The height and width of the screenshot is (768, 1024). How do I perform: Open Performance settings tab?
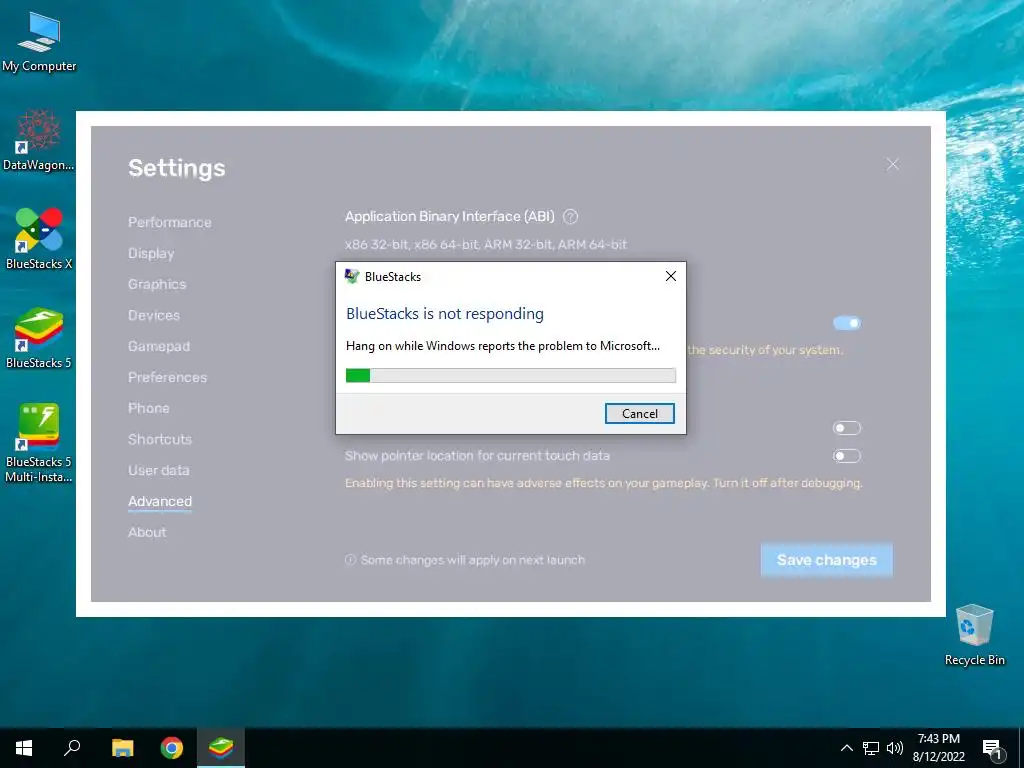click(170, 223)
